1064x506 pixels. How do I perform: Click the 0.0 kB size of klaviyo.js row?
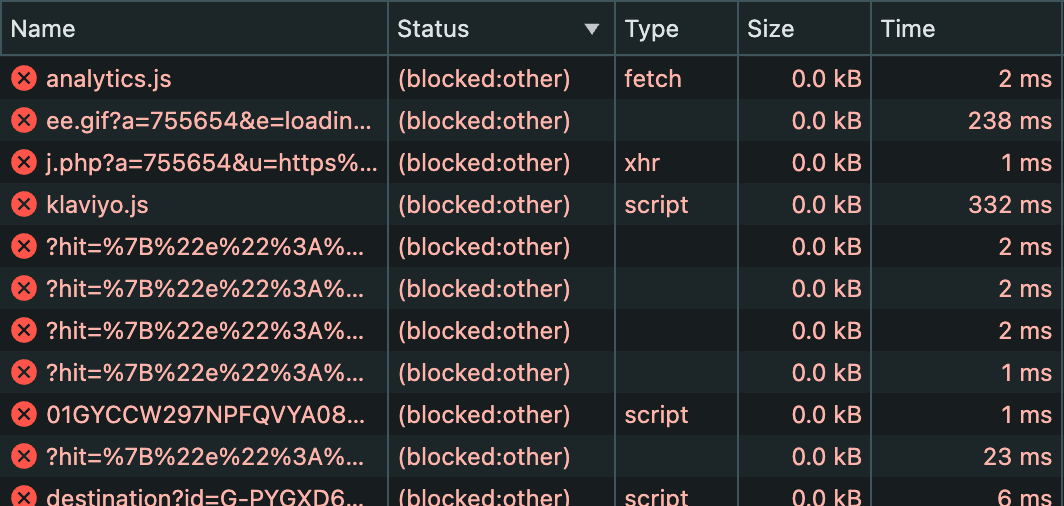[x=826, y=205]
